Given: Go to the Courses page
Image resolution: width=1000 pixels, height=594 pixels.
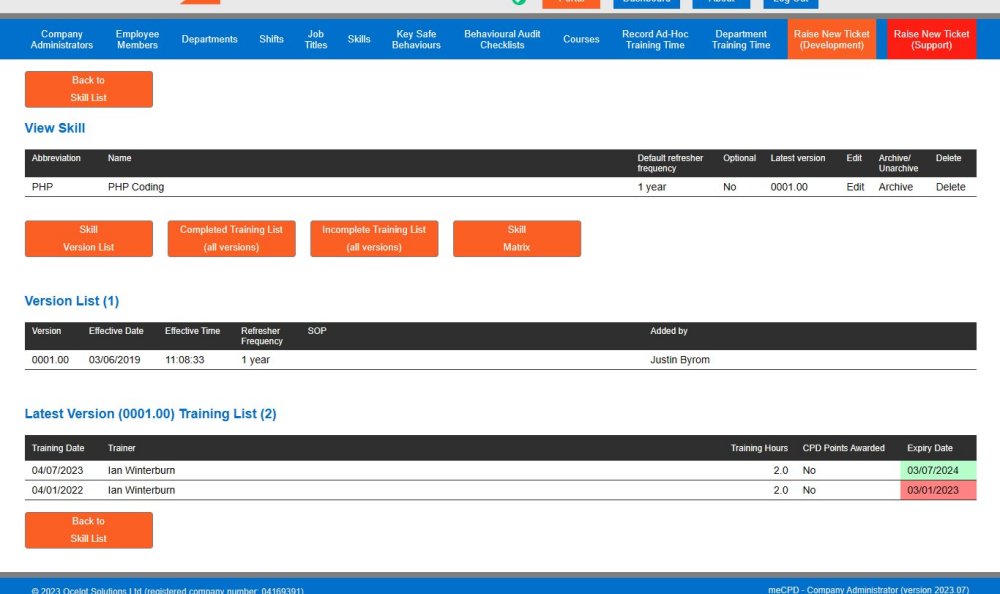Looking at the screenshot, I should click(581, 40).
